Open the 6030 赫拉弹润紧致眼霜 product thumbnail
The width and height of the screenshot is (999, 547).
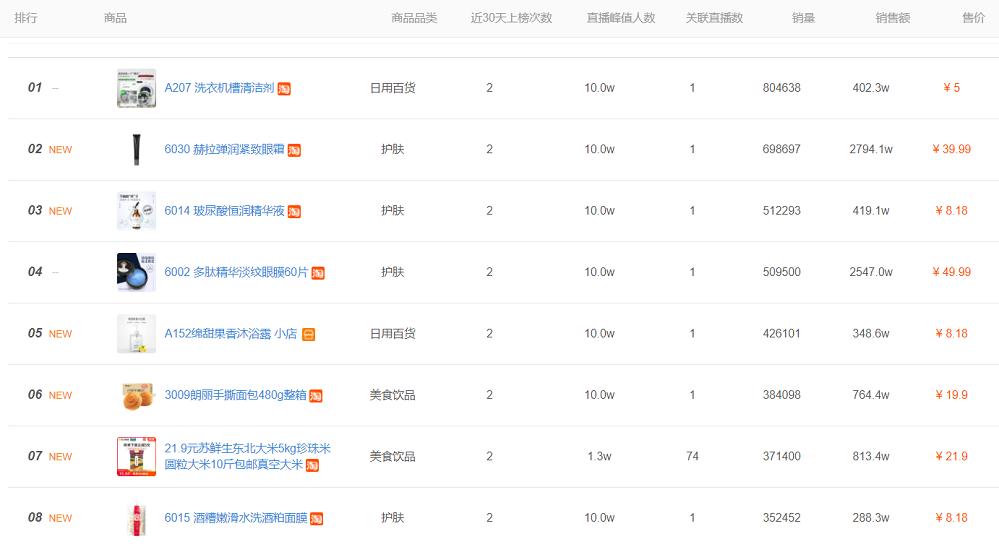pyautogui.click(x=136, y=150)
